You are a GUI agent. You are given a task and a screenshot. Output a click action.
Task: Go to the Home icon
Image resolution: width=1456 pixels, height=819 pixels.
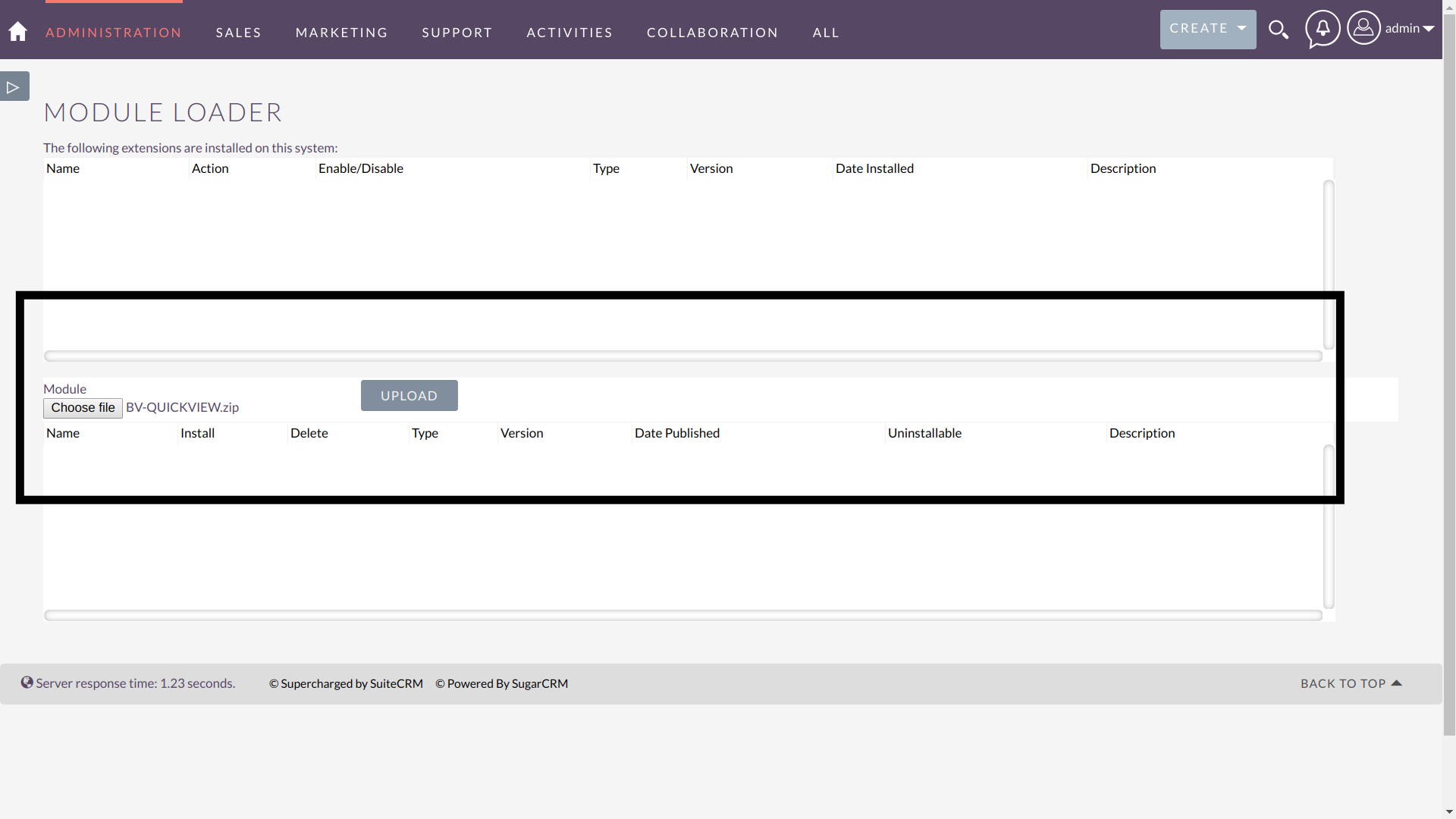[17, 31]
